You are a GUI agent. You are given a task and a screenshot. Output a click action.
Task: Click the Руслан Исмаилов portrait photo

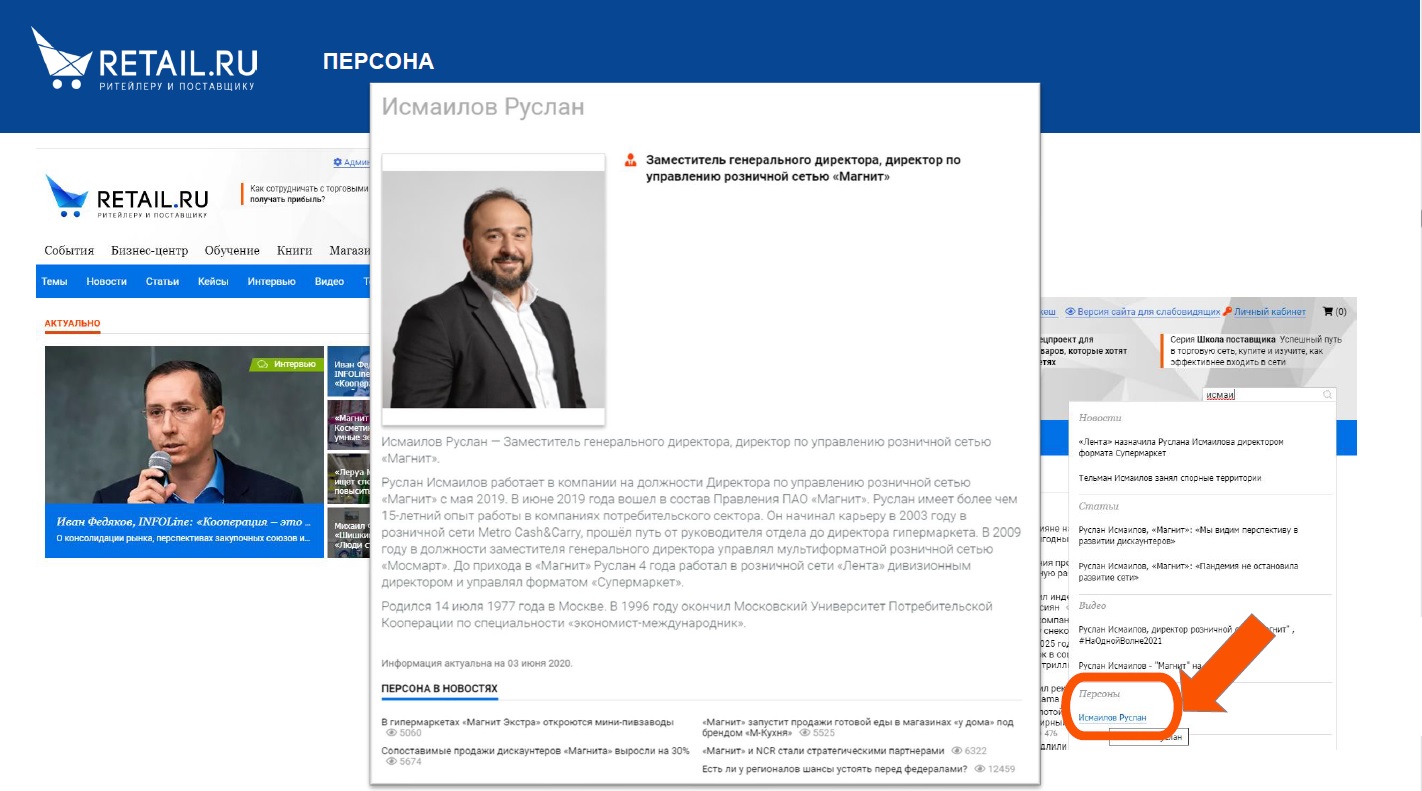[493, 290]
